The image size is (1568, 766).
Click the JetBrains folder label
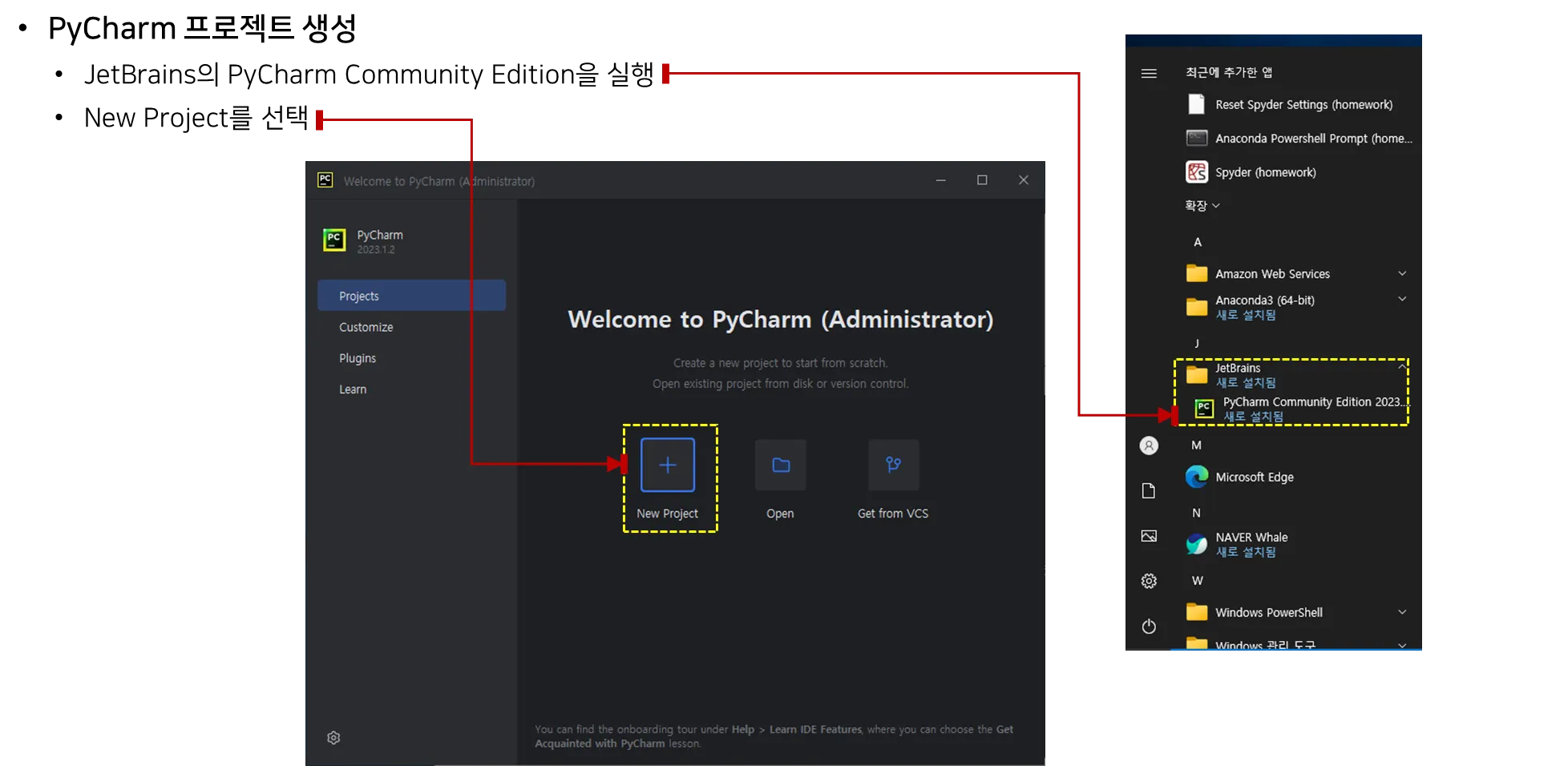1238,368
